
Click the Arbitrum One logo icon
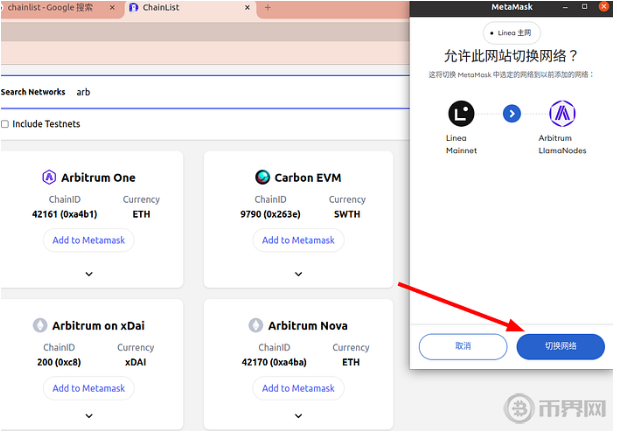[49, 178]
